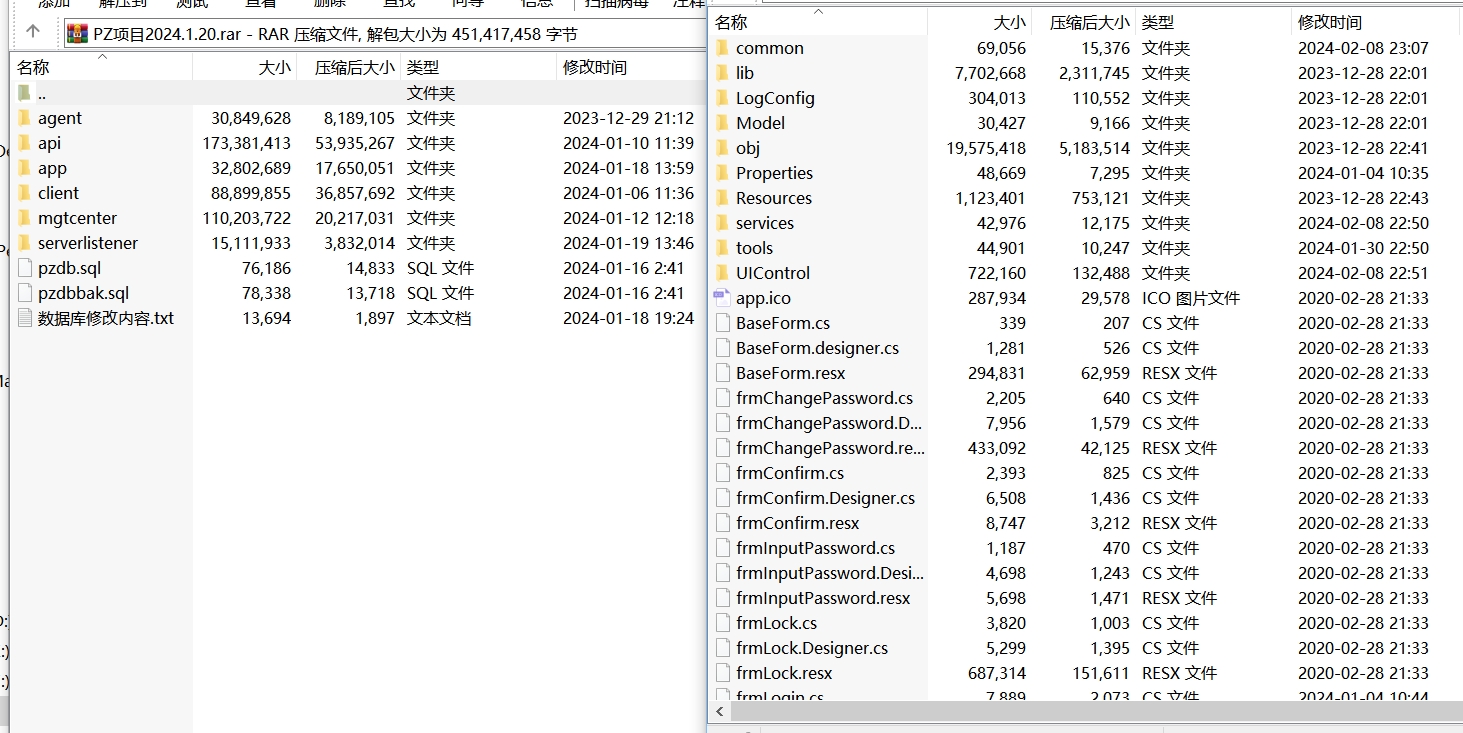Sort right window by 名称 column header

click(818, 22)
